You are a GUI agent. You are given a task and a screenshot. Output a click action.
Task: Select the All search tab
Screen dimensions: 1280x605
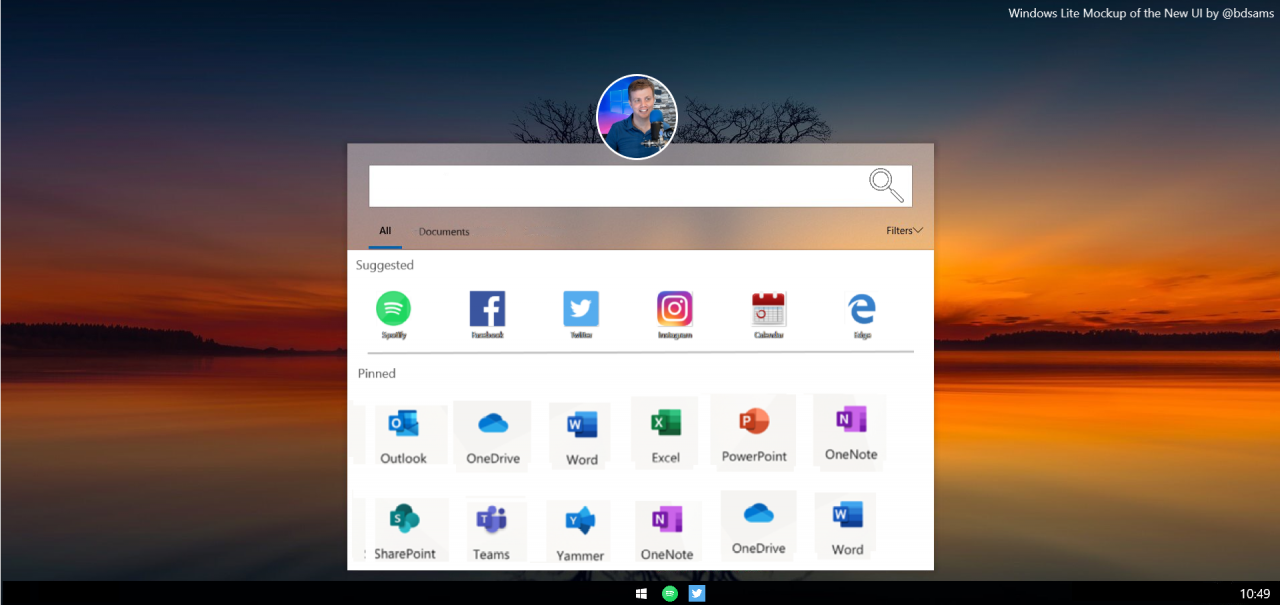384,230
